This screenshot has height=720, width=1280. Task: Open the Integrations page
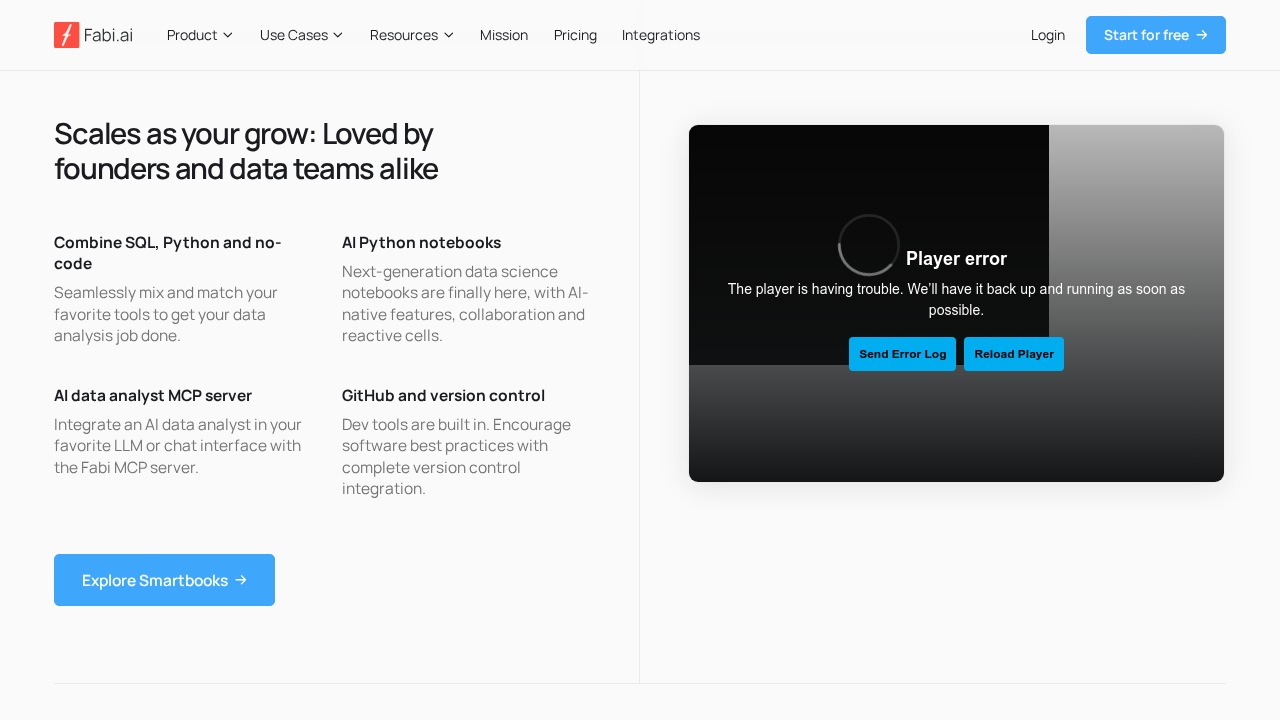pyautogui.click(x=660, y=35)
